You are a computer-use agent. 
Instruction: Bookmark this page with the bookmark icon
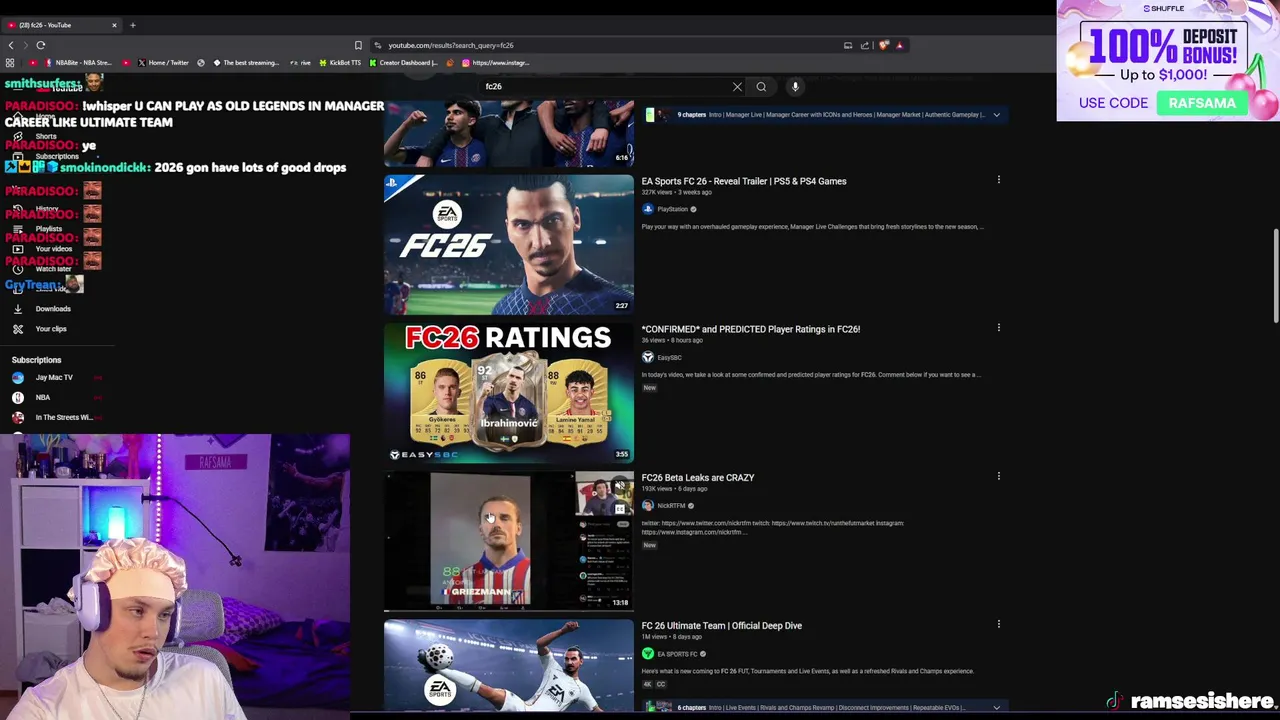(358, 45)
